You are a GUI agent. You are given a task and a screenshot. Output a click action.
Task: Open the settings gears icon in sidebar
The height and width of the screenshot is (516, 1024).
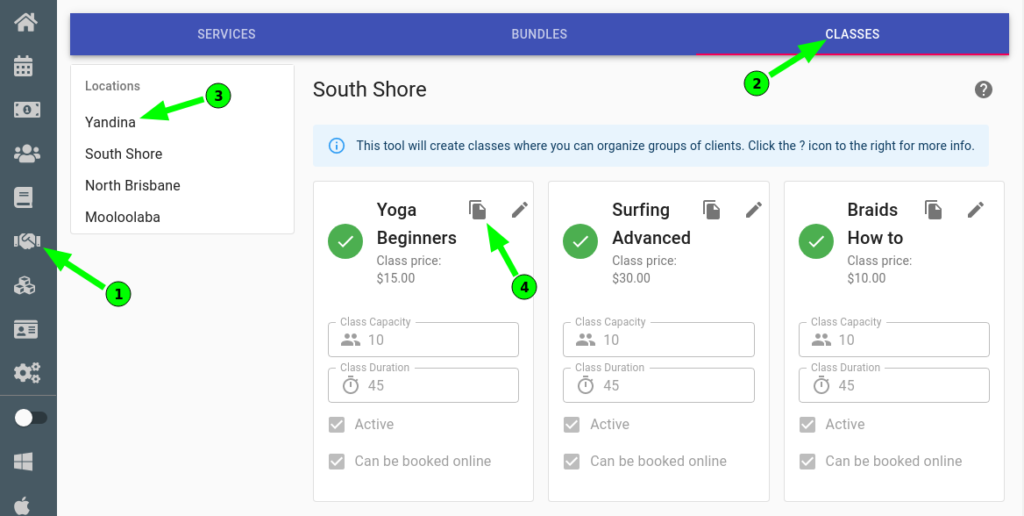(27, 372)
